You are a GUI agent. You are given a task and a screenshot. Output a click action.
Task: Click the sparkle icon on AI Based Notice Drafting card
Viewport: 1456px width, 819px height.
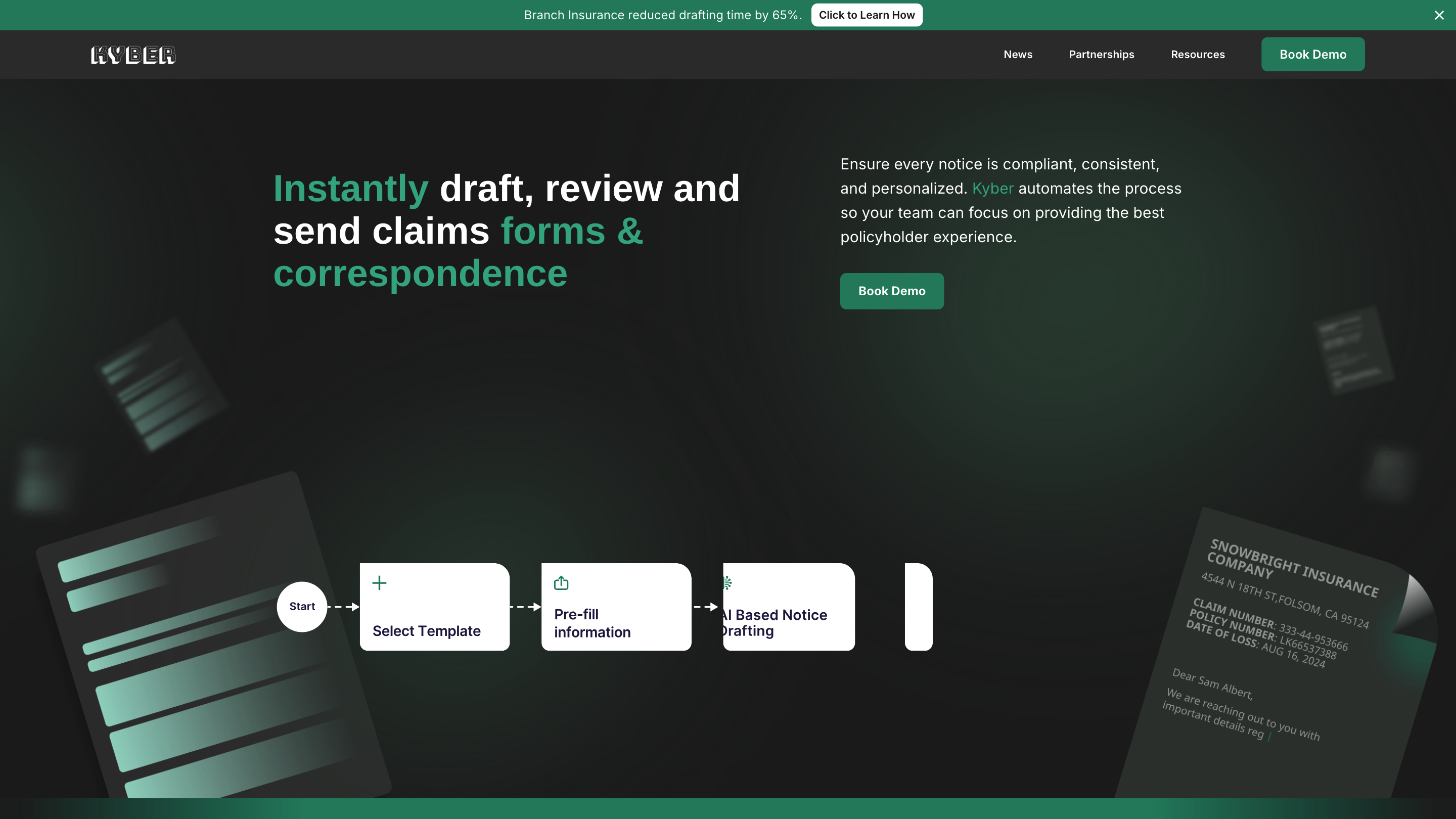coord(728,583)
